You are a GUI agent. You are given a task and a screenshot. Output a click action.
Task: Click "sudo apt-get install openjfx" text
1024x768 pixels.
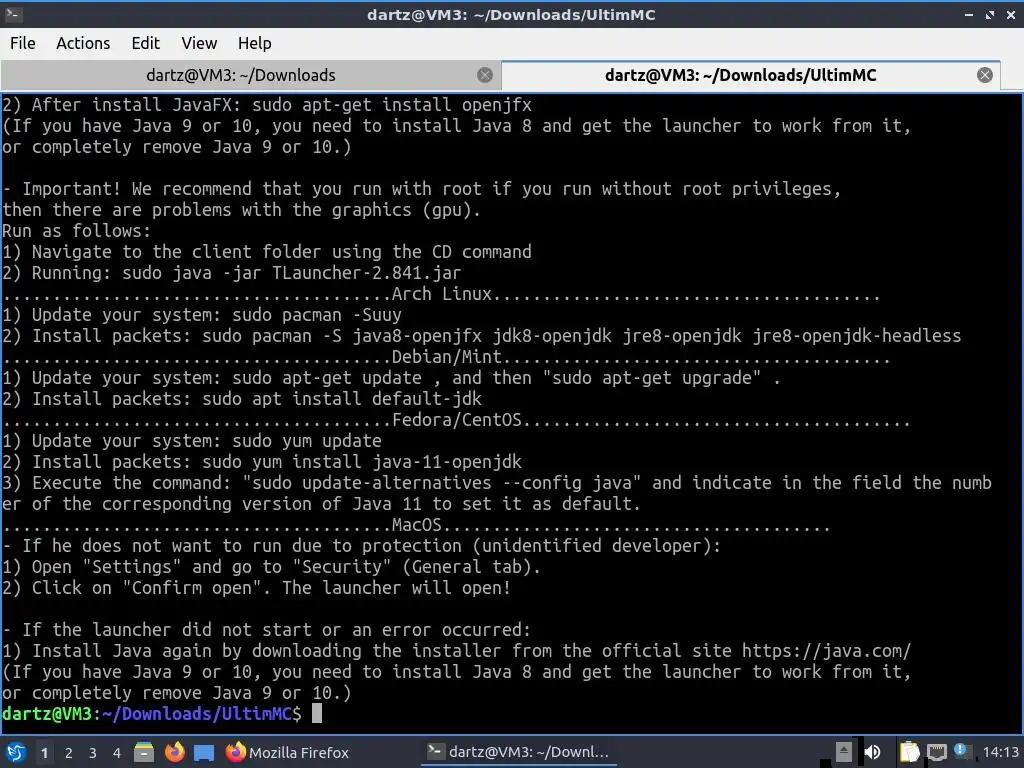[x=392, y=105]
